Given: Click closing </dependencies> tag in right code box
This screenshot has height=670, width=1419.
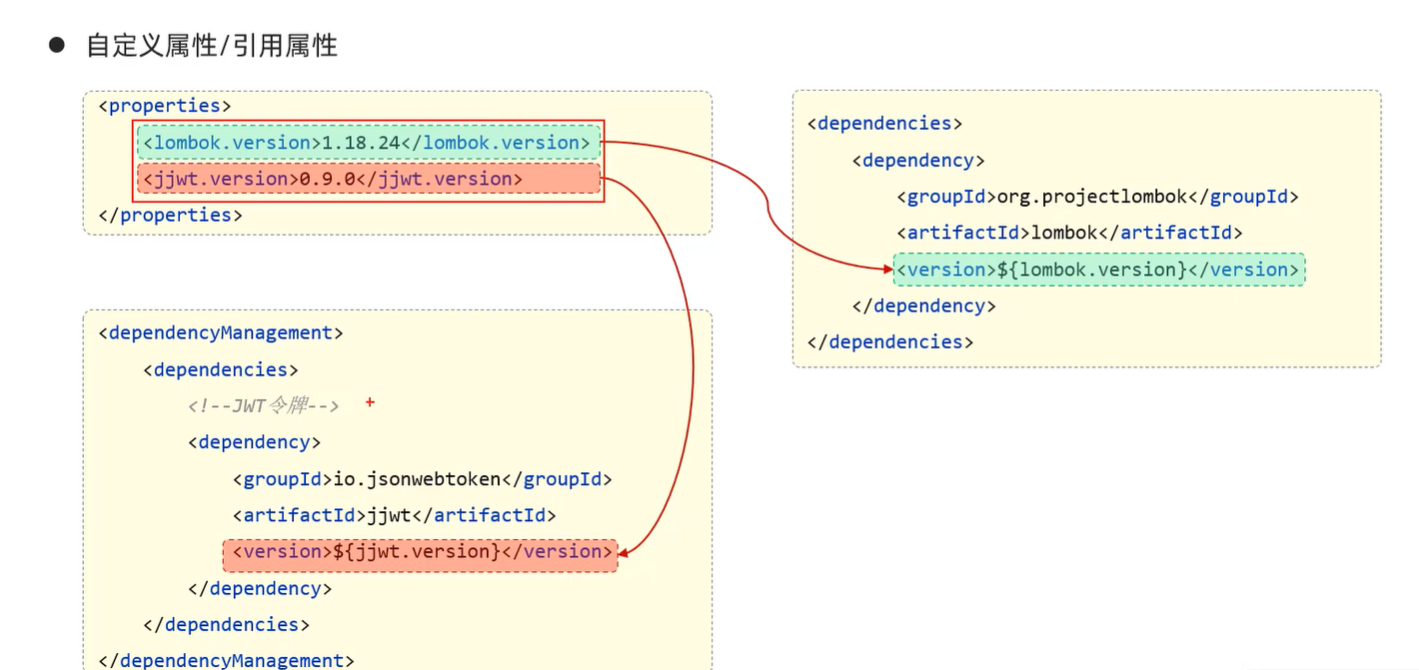Looking at the screenshot, I should click(x=890, y=342).
